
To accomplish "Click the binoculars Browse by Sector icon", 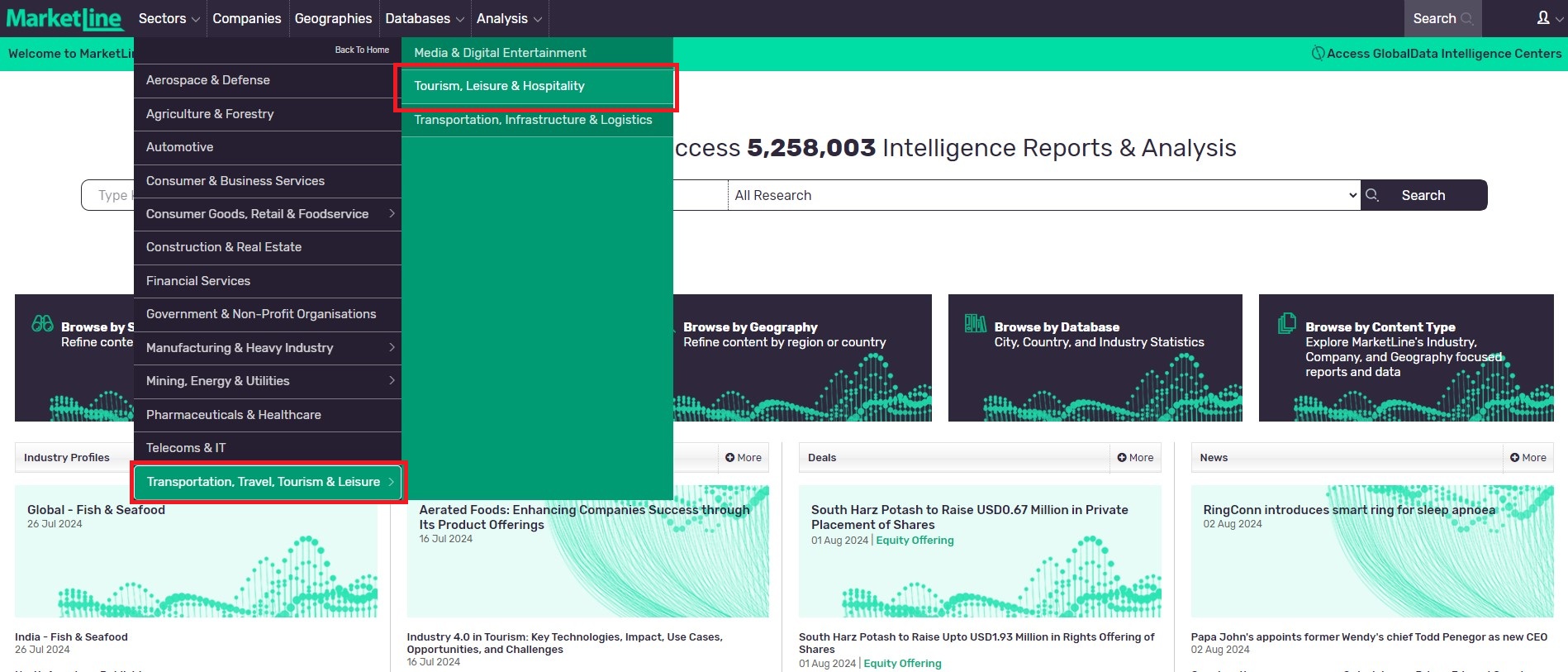I will click(x=42, y=324).
